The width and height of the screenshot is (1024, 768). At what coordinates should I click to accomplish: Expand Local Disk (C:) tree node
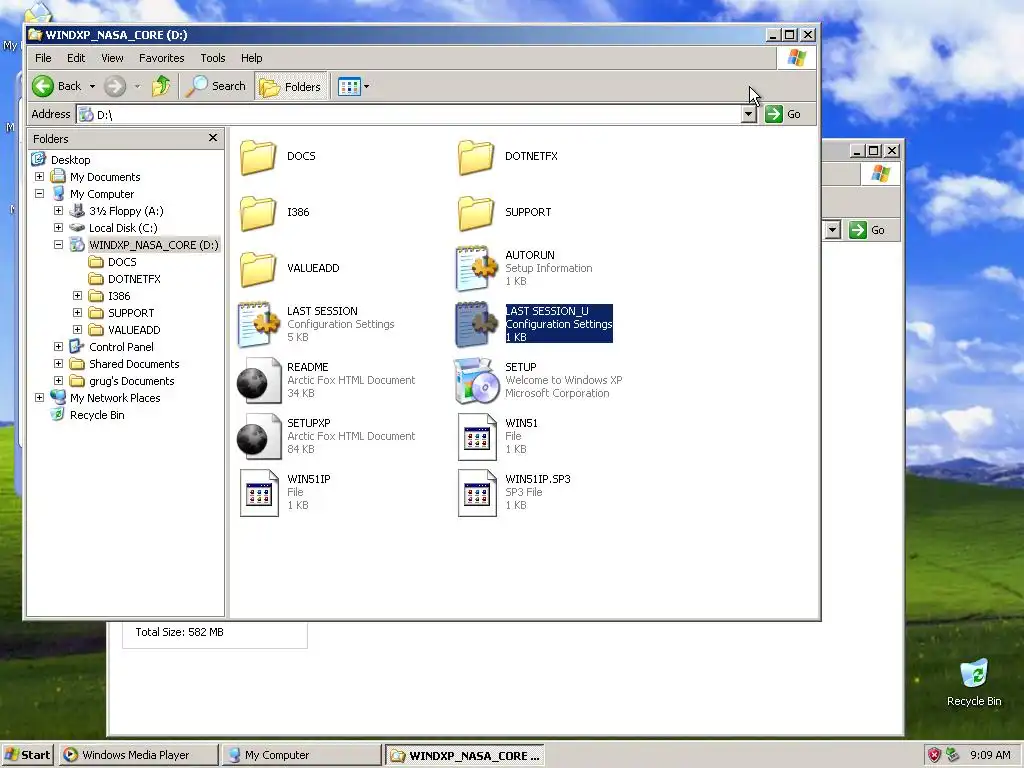[x=58, y=228]
